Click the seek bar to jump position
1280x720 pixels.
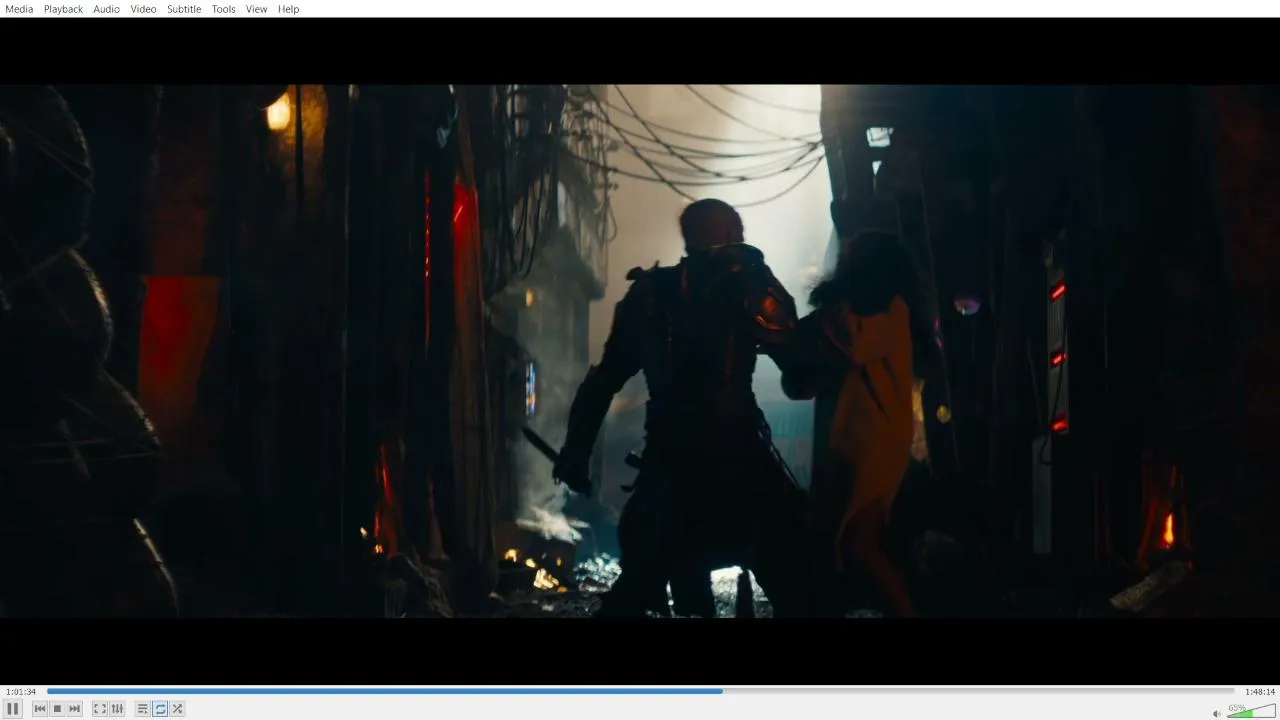coord(641,691)
